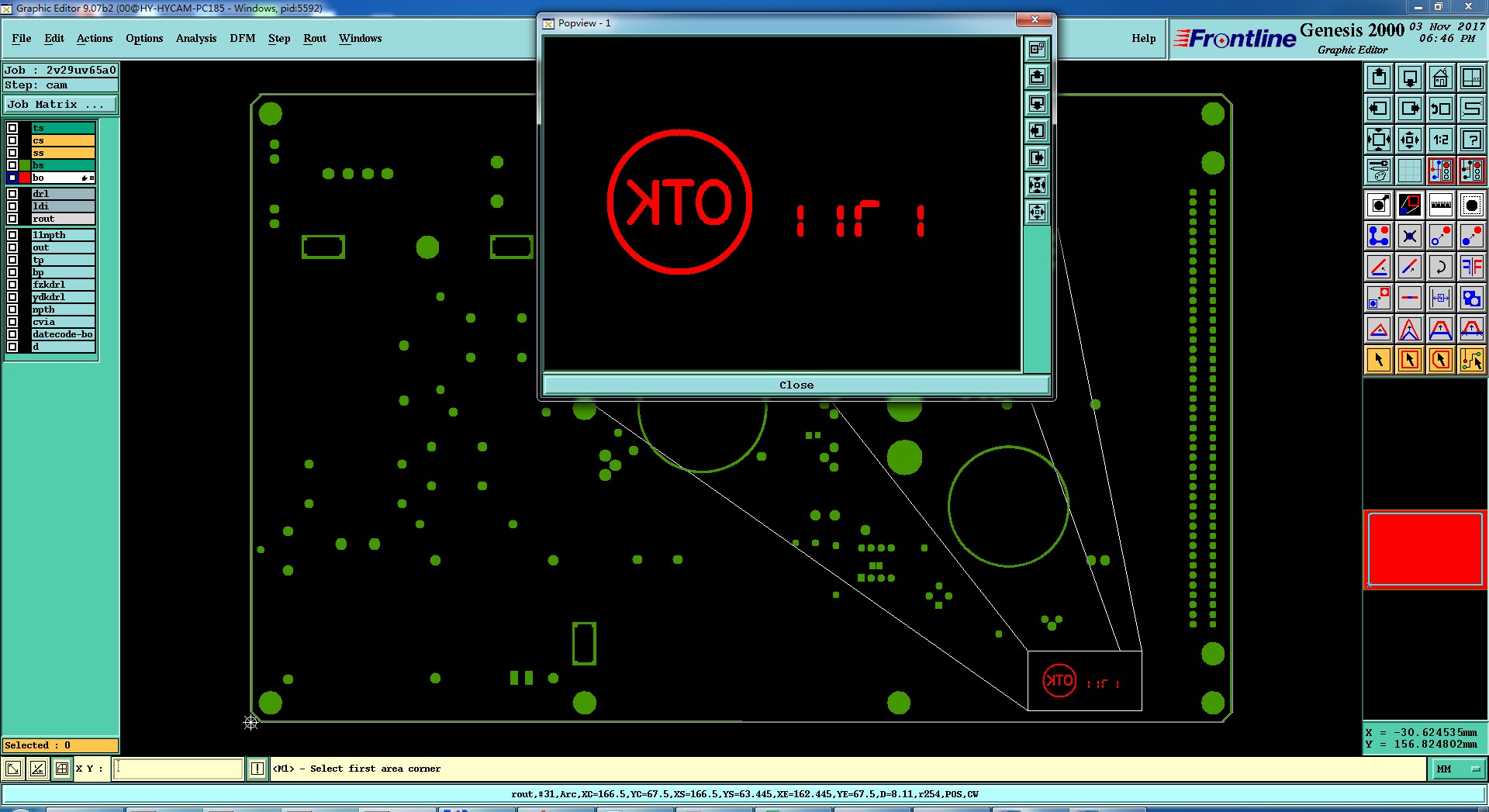Image resolution: width=1489 pixels, height=812 pixels.
Task: Click the main toolbar's zoom in icon
Action: [1379, 140]
